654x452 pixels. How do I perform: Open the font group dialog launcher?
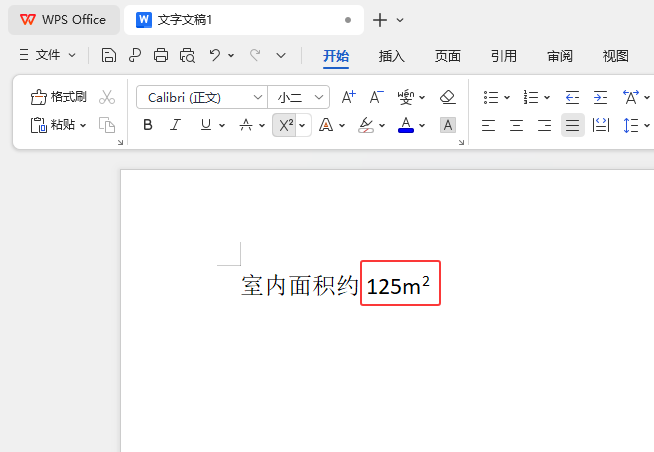point(461,142)
